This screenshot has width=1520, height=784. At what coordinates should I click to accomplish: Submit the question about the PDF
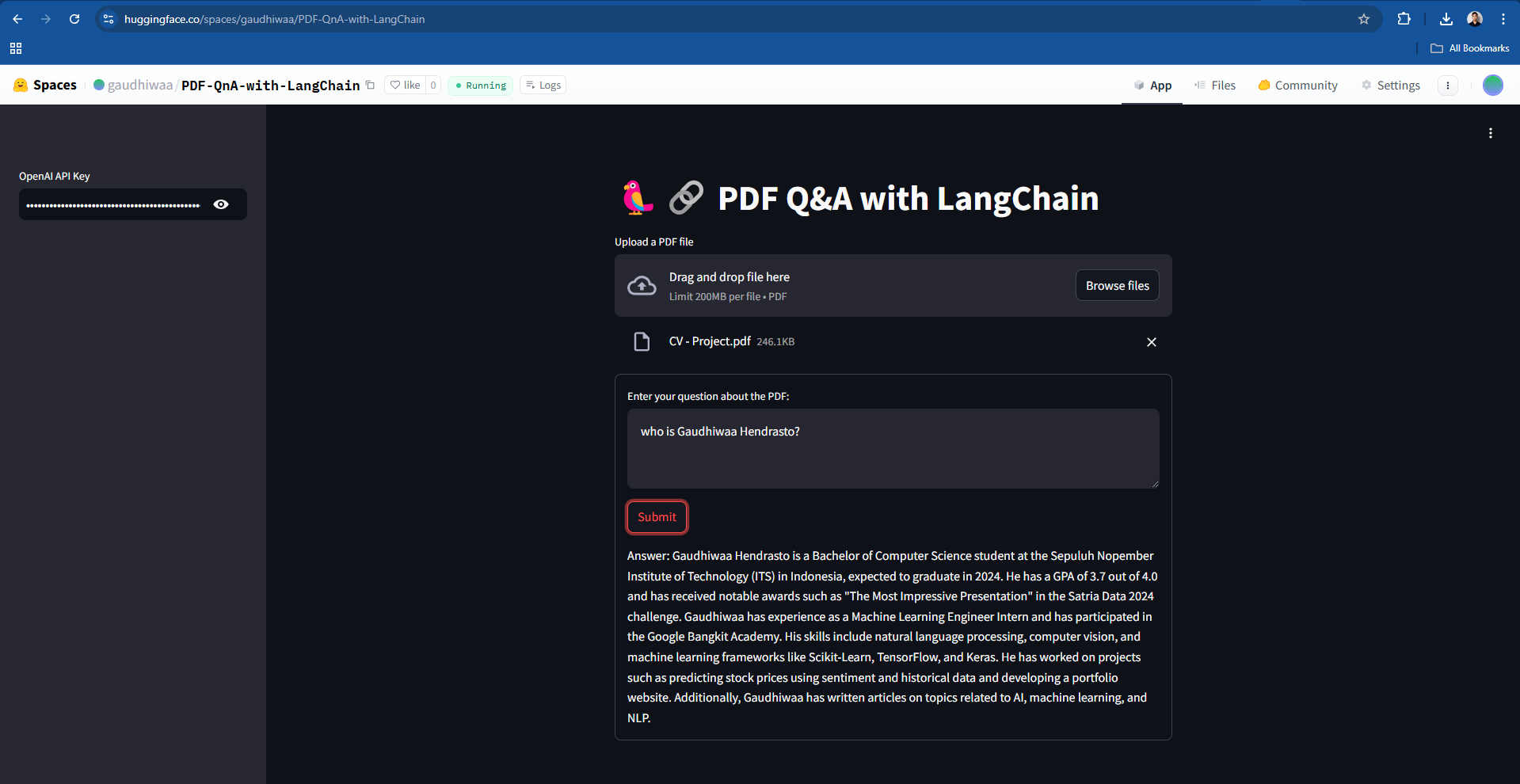click(x=657, y=517)
